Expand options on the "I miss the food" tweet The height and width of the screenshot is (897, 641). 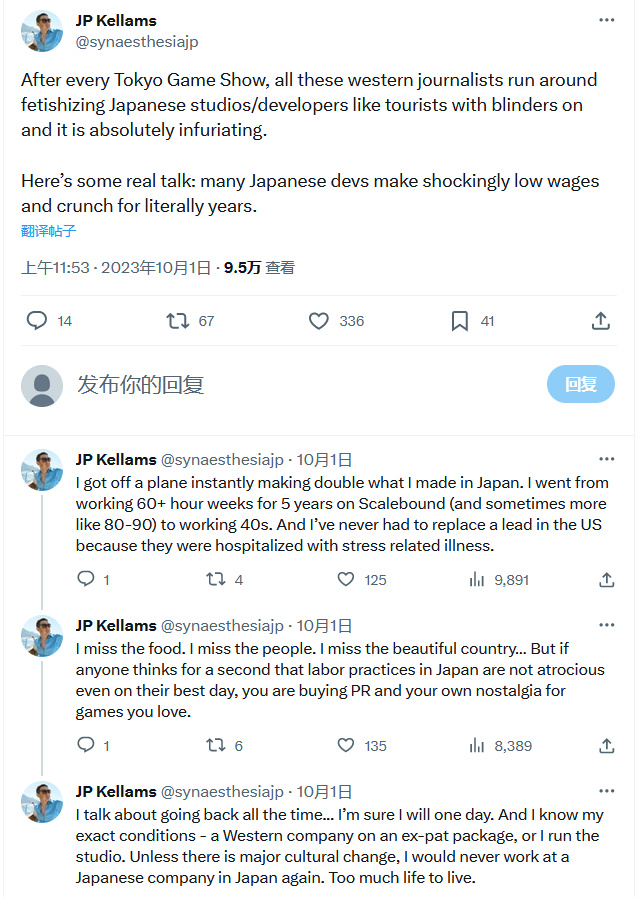tap(607, 625)
